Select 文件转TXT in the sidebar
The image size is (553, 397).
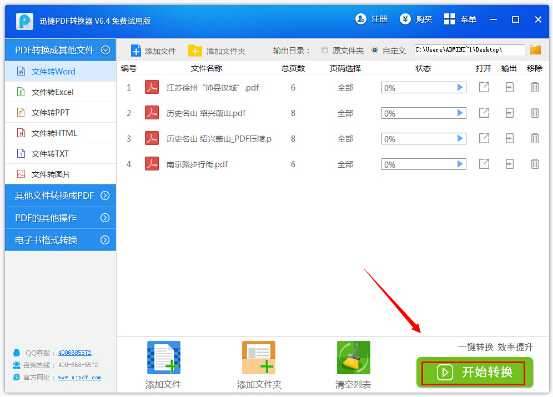pos(60,153)
